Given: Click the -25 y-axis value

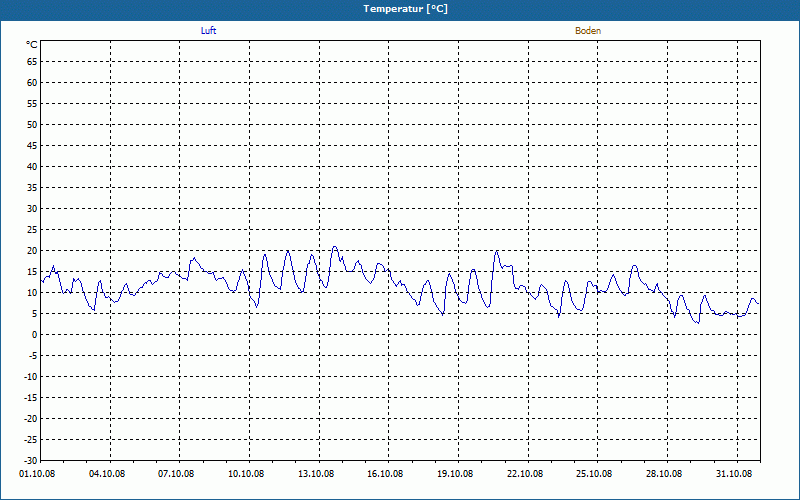Looking at the screenshot, I should coord(31,440).
